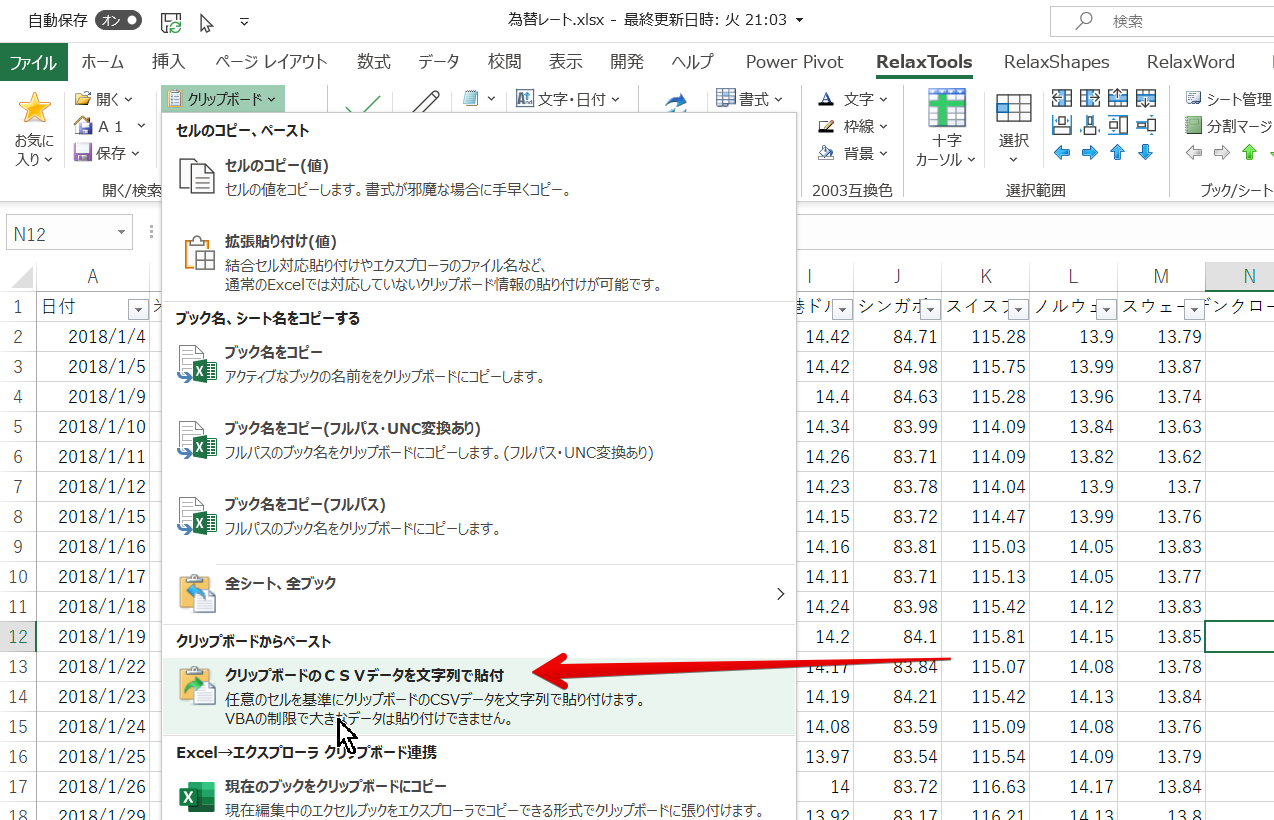Collapse the クリップボード dropdown button
Screen dimensions: 1274x820
click(222, 99)
